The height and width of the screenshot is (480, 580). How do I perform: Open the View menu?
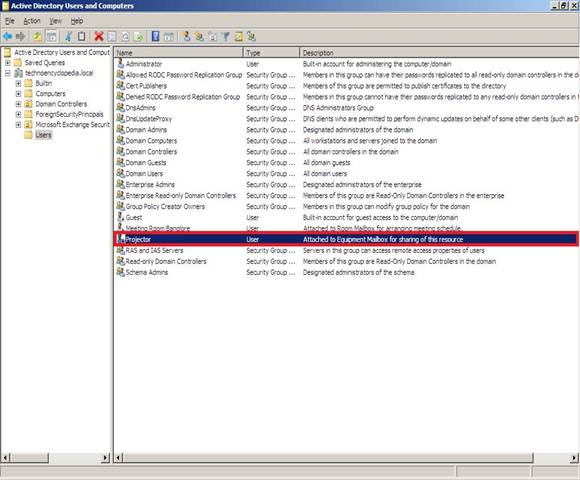coord(56,21)
